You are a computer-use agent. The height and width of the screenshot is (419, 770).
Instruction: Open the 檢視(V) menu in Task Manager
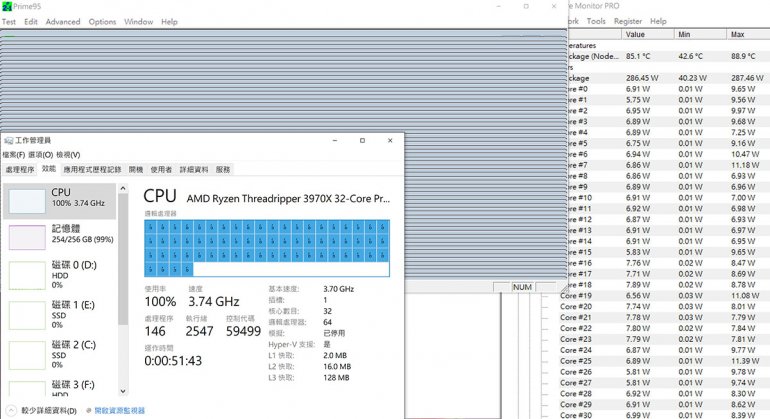click(x=68, y=155)
